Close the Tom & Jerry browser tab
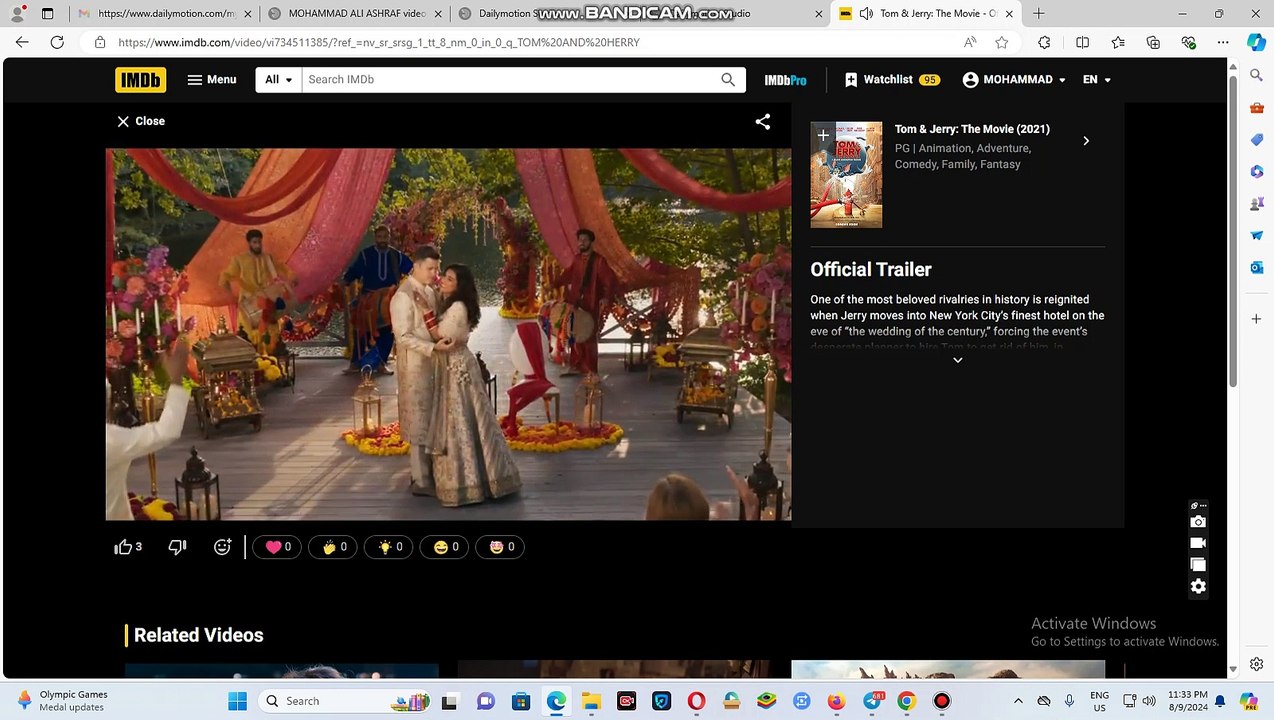The image size is (1274, 720). (x=1009, y=14)
